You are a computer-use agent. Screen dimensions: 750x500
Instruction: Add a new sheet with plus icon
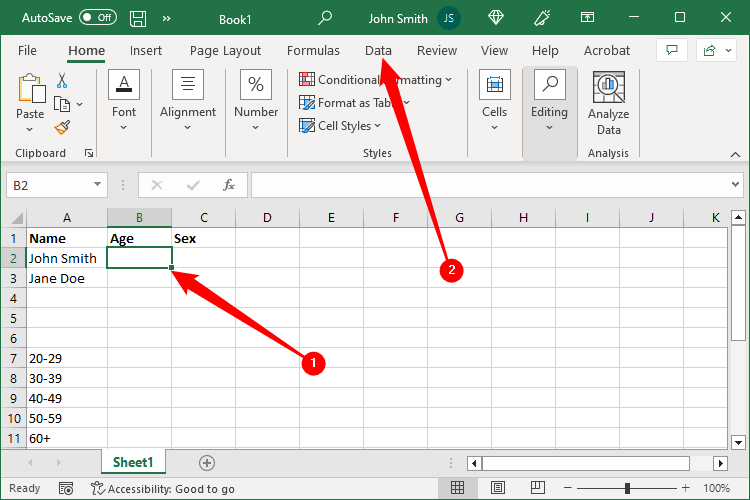tap(207, 462)
